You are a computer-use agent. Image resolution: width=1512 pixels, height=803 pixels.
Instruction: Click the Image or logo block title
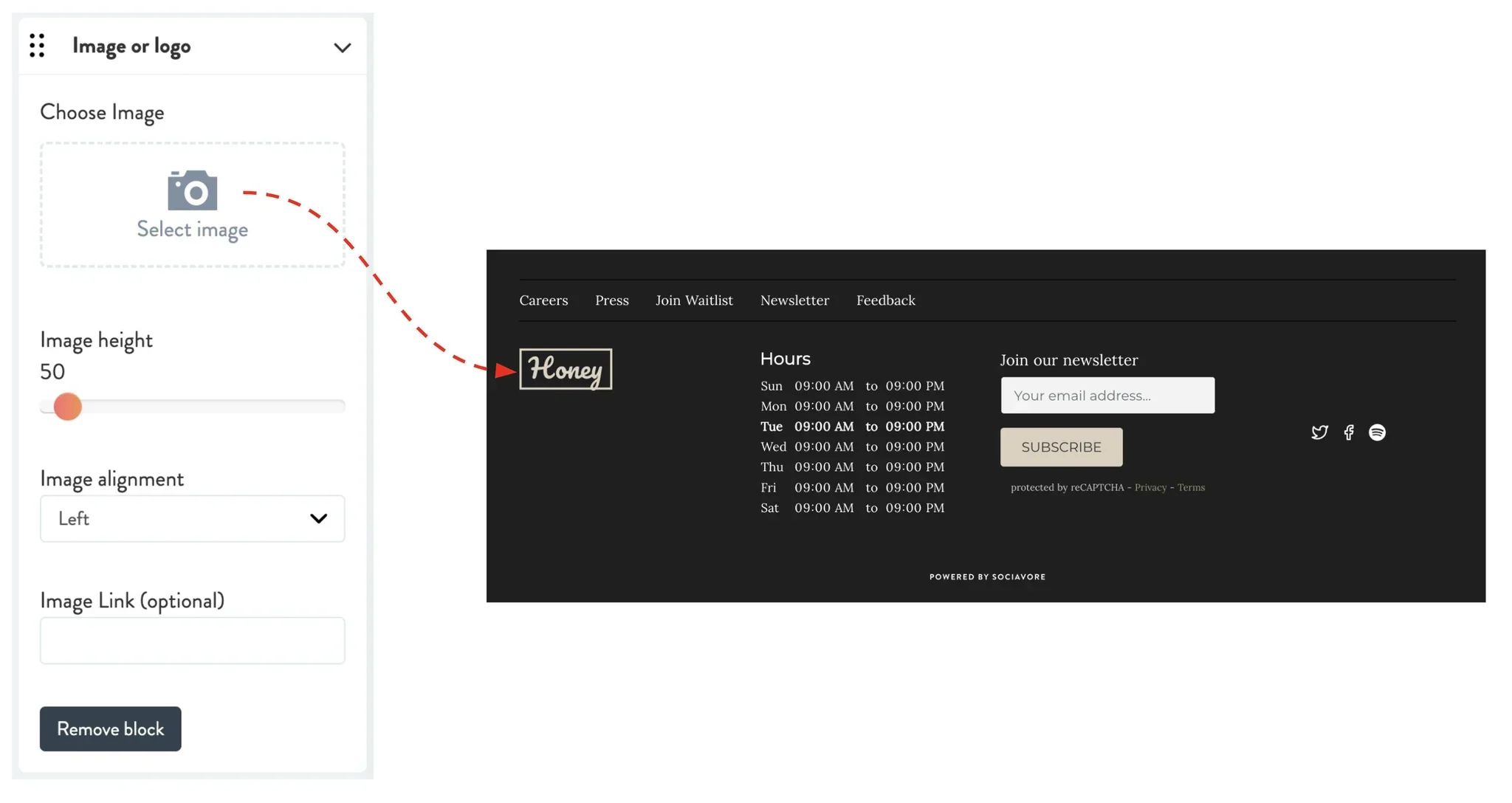click(131, 46)
